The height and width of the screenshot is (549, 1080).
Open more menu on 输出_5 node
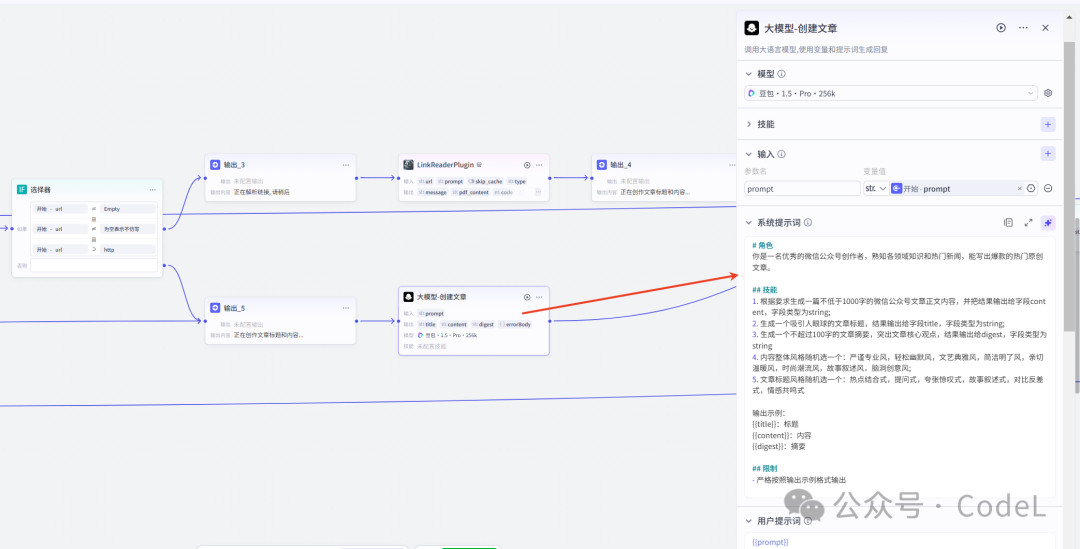click(x=346, y=308)
